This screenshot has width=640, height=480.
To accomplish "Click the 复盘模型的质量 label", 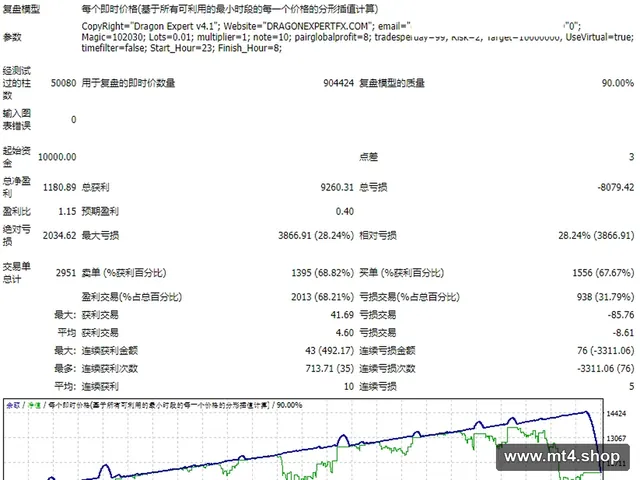I will pos(392,83).
